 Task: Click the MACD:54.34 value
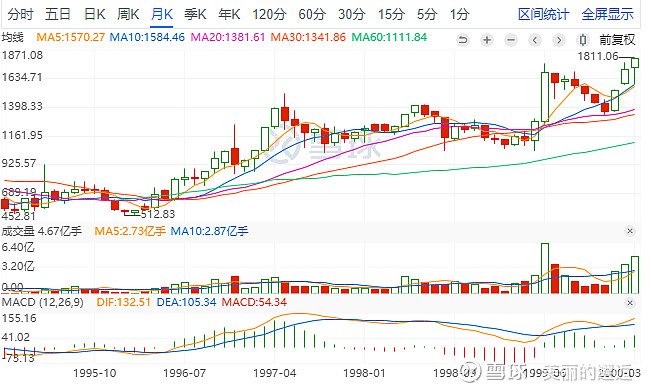[x=254, y=302]
